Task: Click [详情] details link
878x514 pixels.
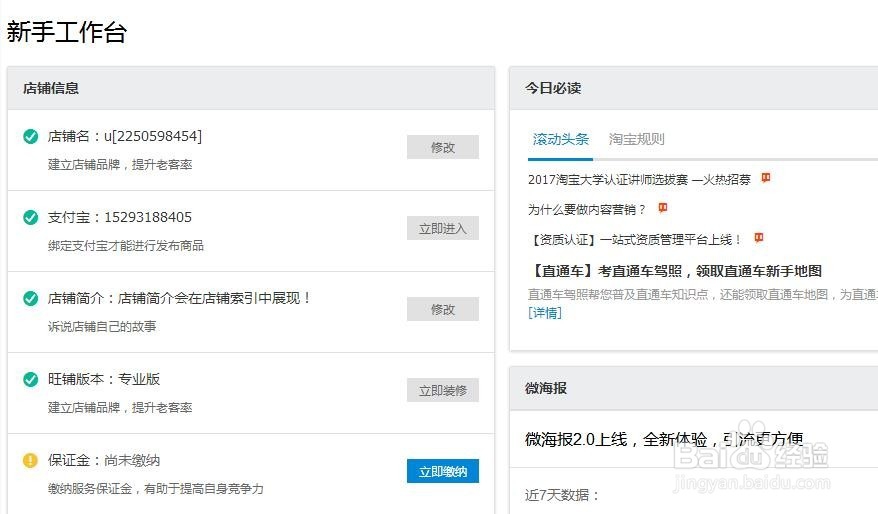Action: pyautogui.click(x=545, y=312)
